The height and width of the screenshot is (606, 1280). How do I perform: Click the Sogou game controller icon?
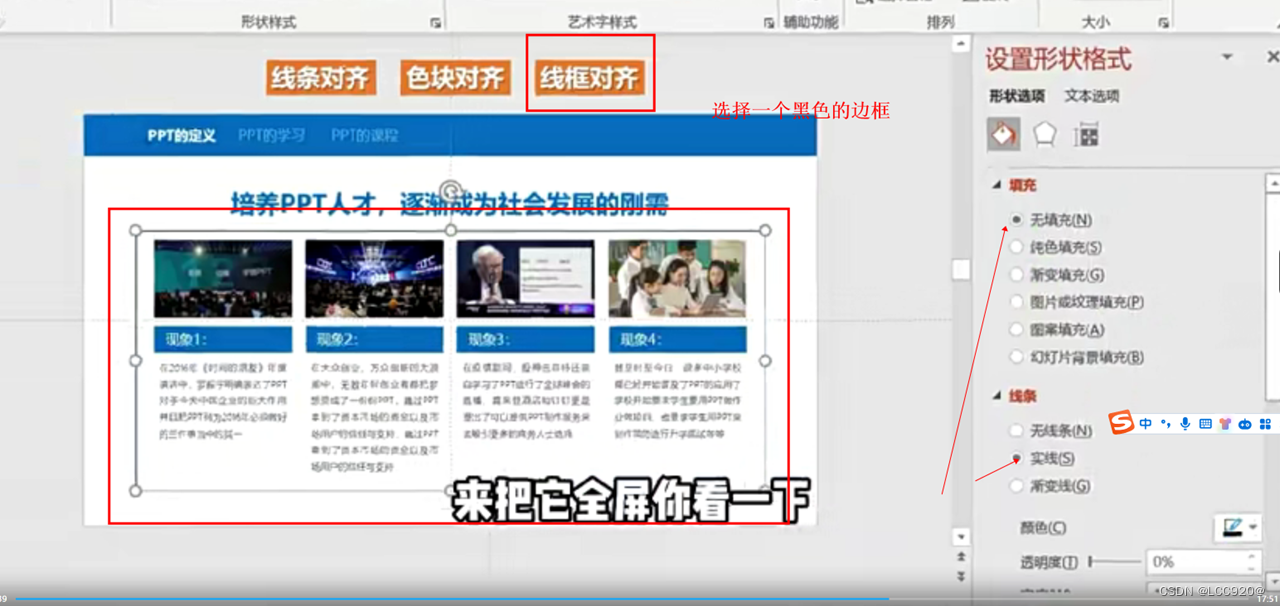pos(1245,424)
